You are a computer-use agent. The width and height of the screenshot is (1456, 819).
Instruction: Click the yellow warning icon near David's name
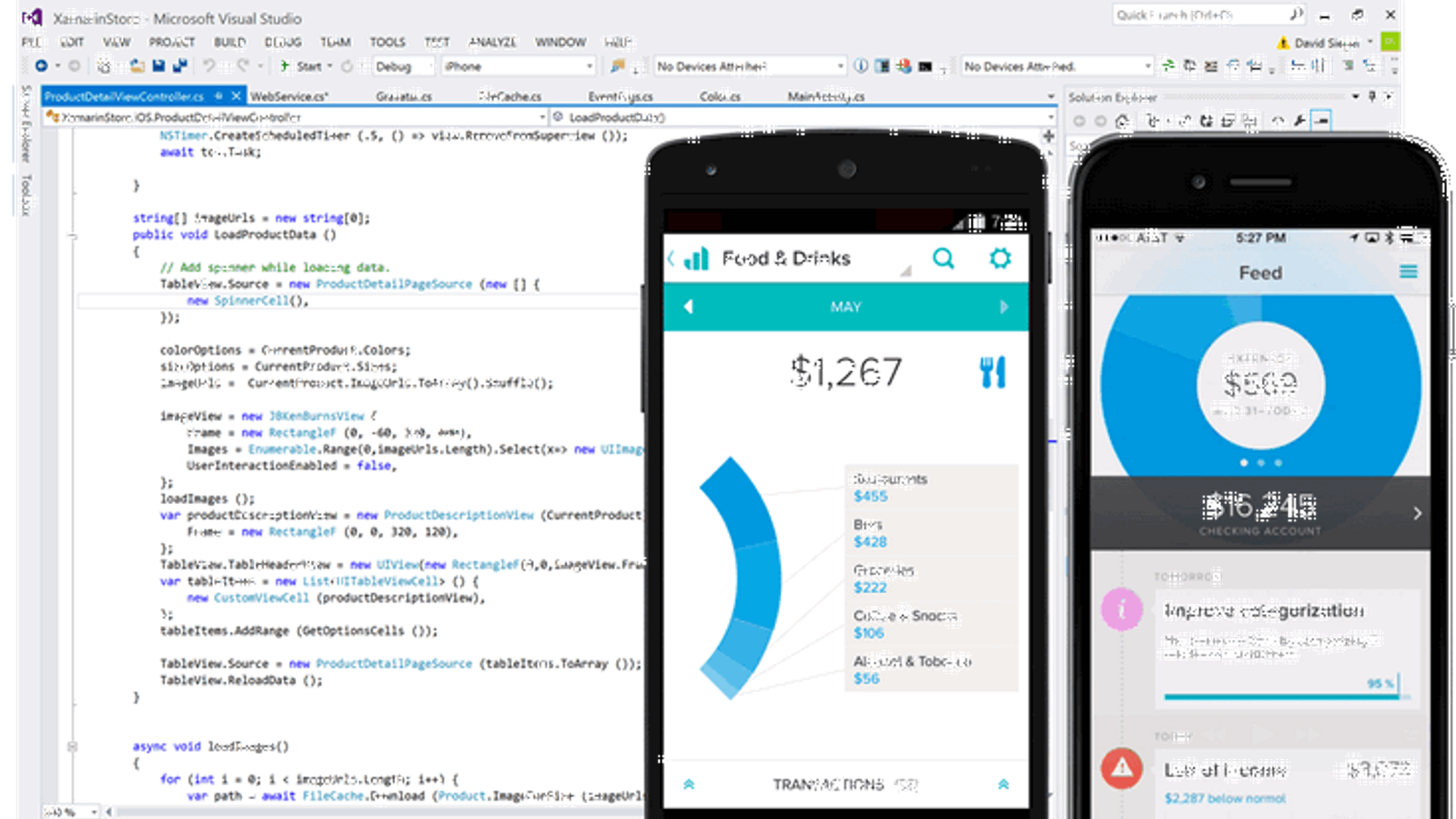(1283, 43)
